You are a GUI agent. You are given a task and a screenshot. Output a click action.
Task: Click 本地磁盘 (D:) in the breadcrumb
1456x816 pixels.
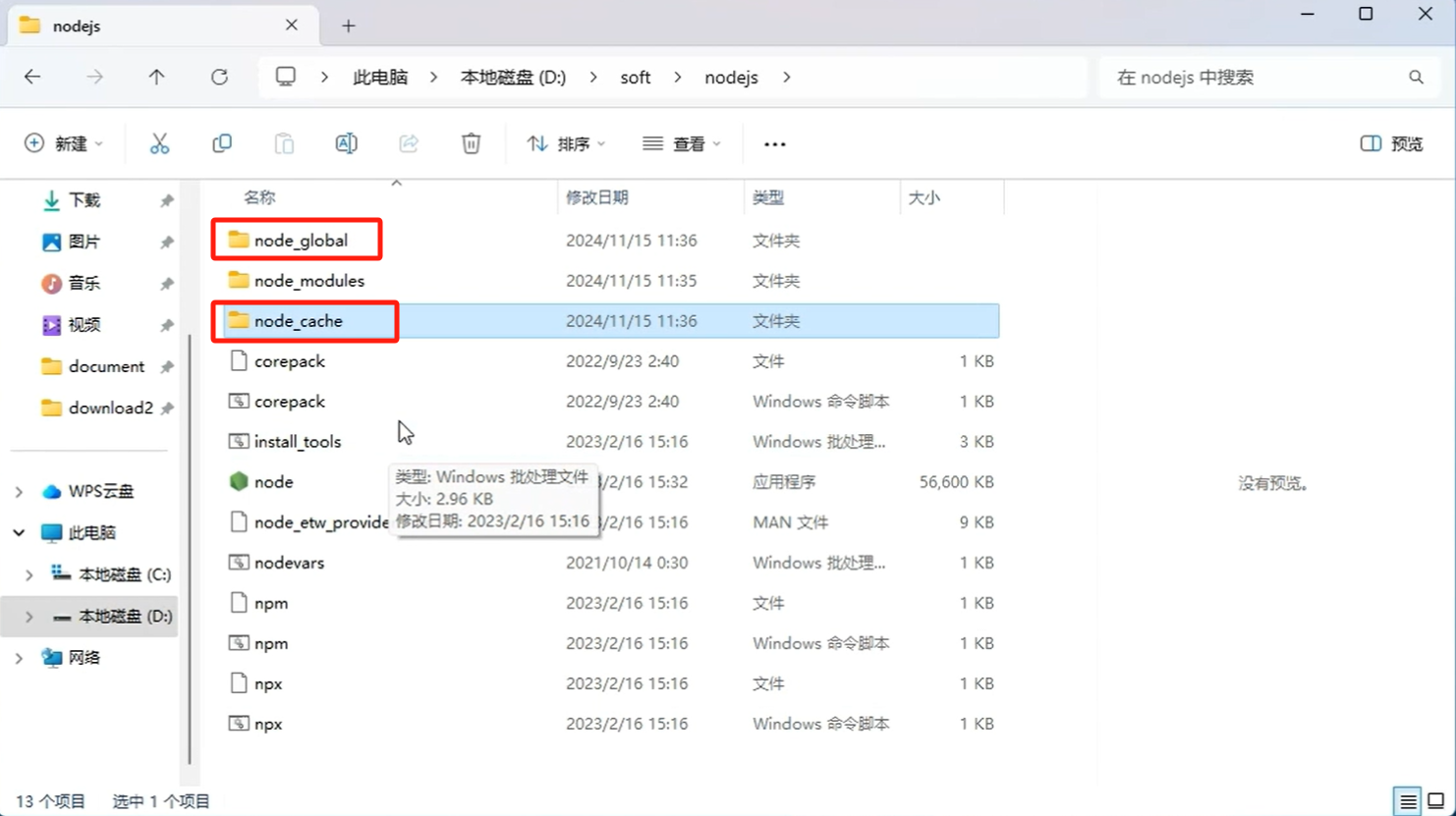[x=513, y=77]
